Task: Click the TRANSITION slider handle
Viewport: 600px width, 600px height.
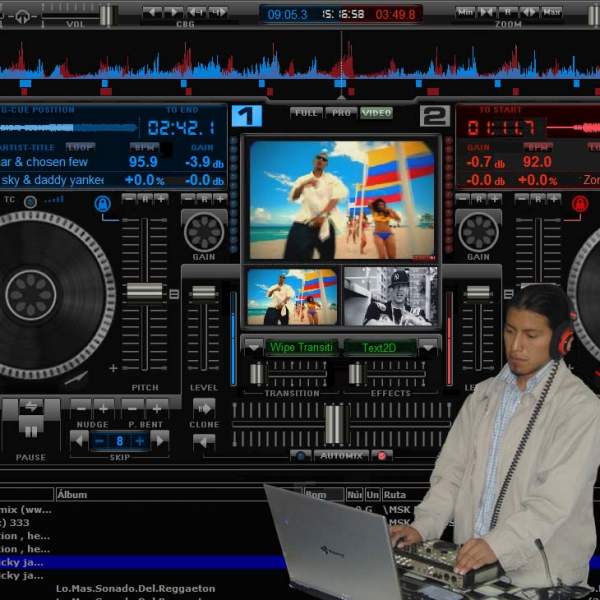Action: [x=256, y=373]
